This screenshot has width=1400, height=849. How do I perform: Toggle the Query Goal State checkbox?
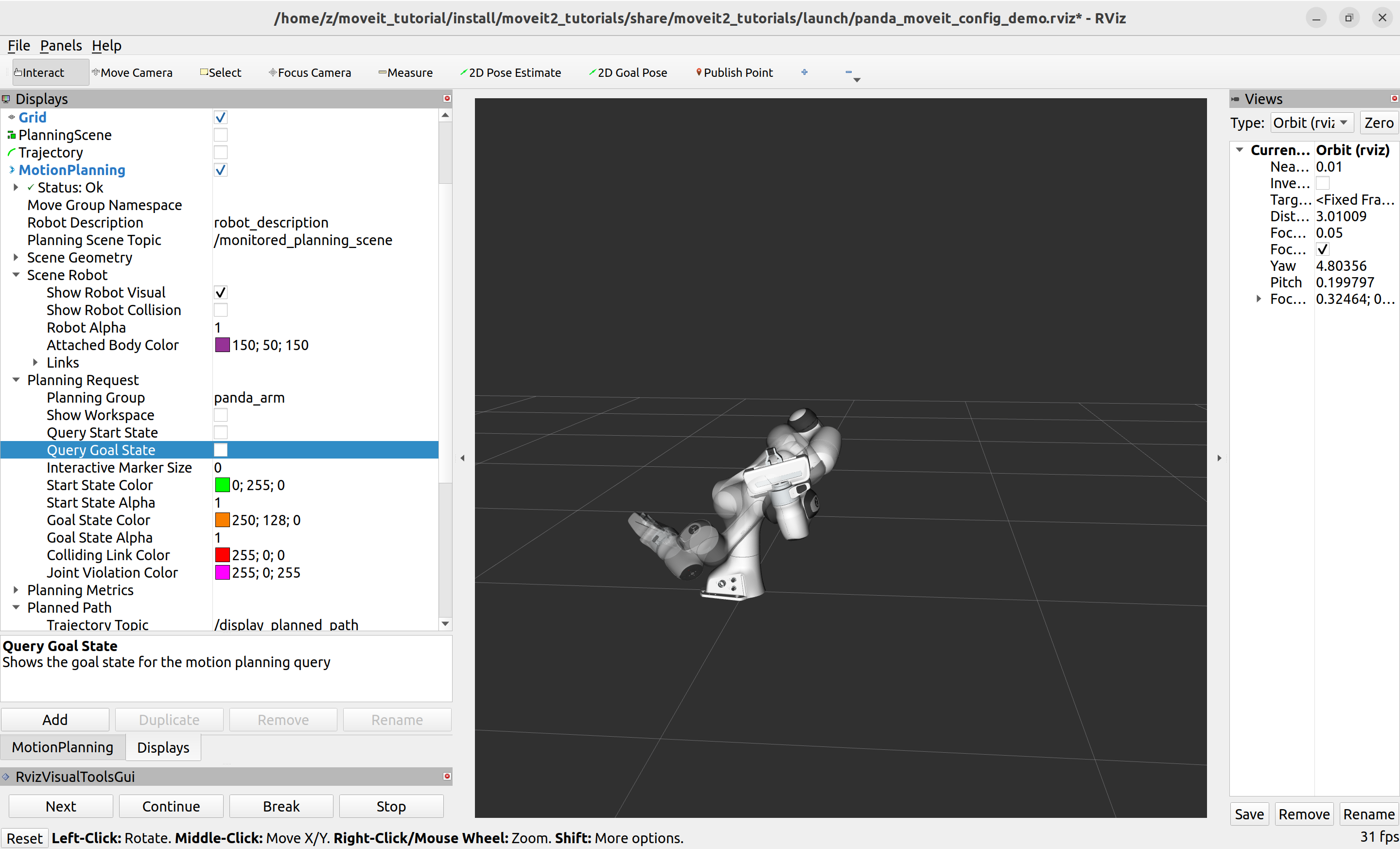[221, 450]
